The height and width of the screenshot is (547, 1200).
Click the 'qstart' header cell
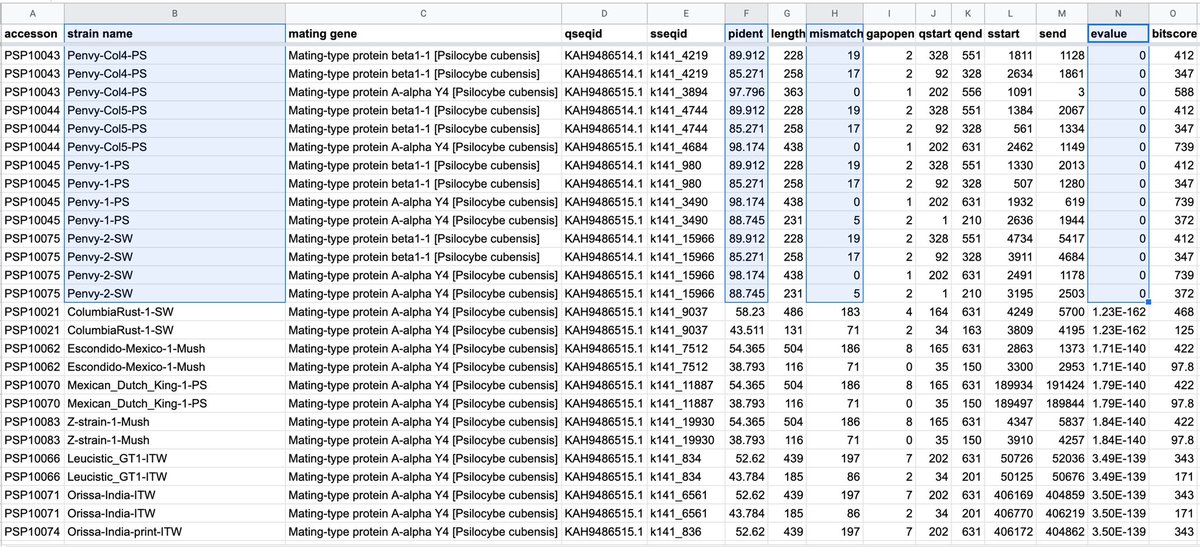tap(933, 34)
